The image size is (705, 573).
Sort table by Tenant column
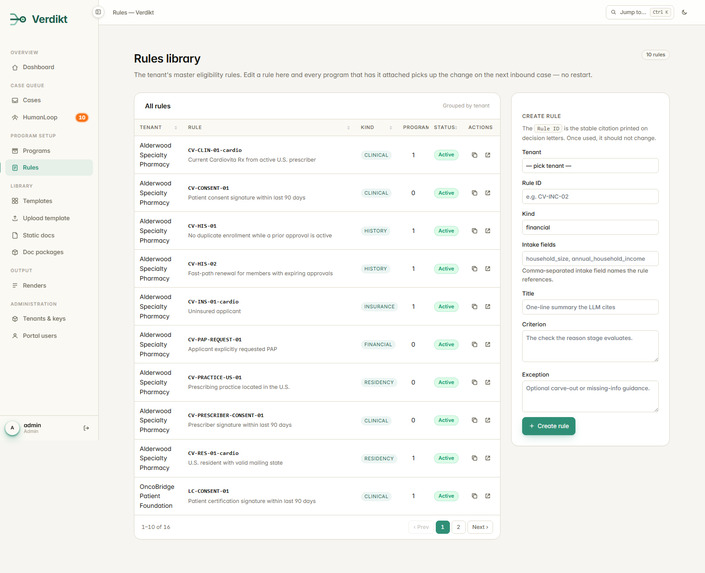pyautogui.click(x=158, y=127)
